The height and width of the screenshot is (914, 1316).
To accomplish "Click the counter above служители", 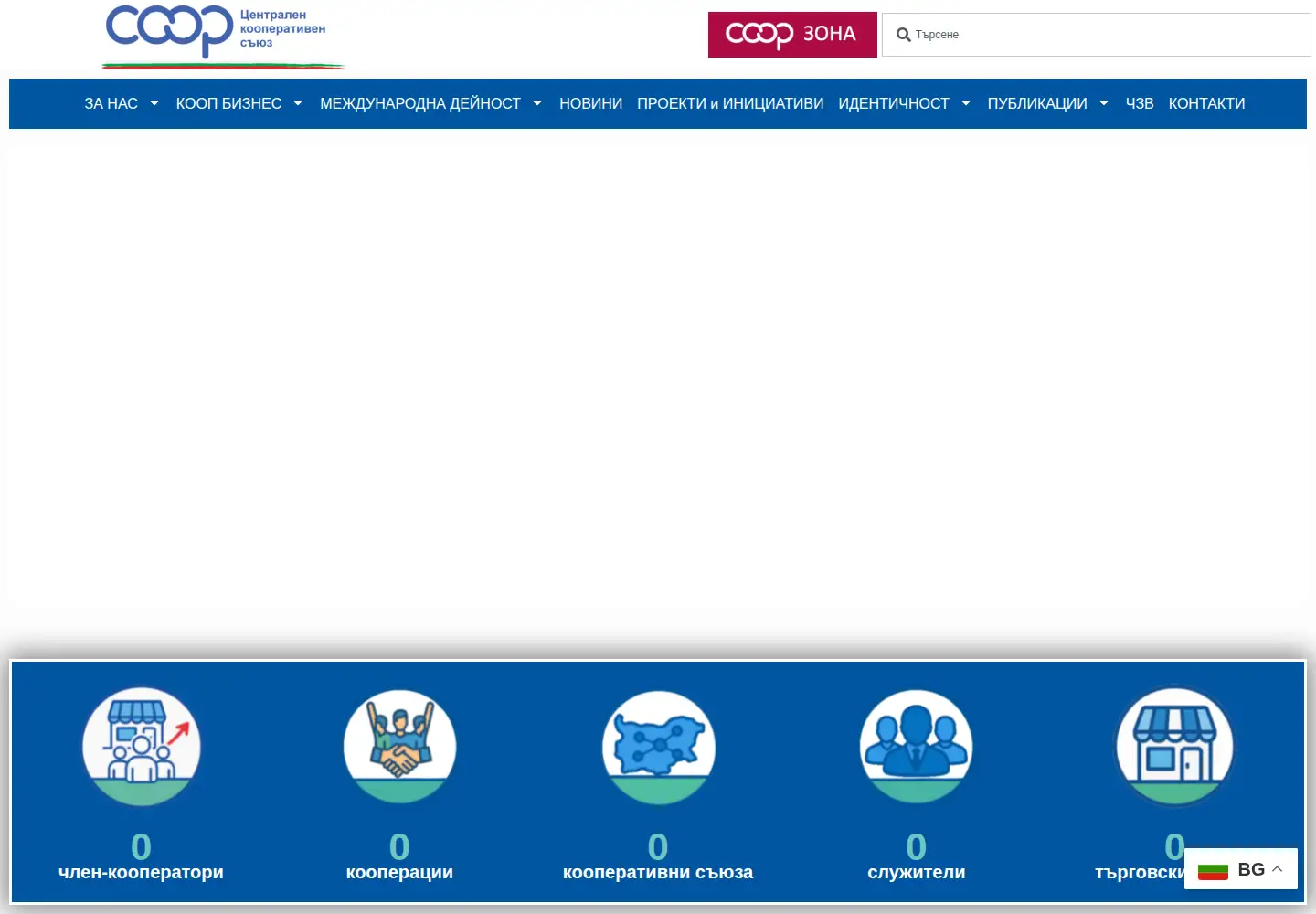I will pyautogui.click(x=917, y=846).
